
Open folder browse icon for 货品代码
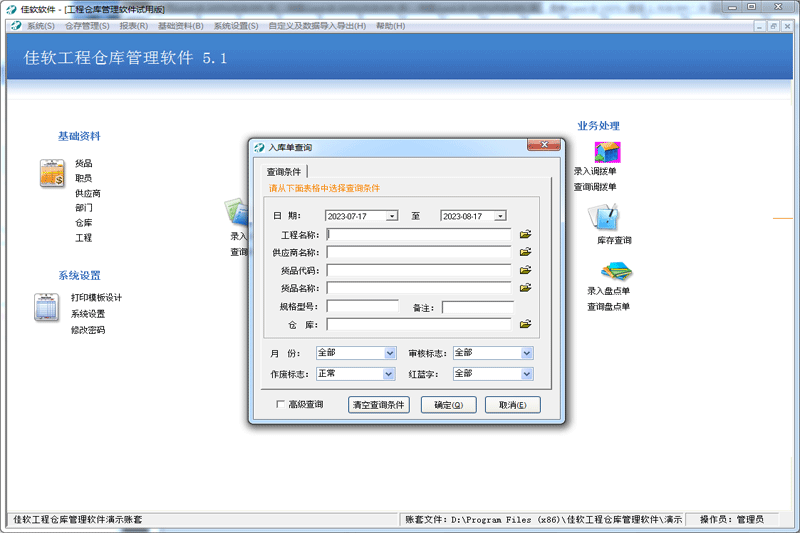[x=526, y=270]
